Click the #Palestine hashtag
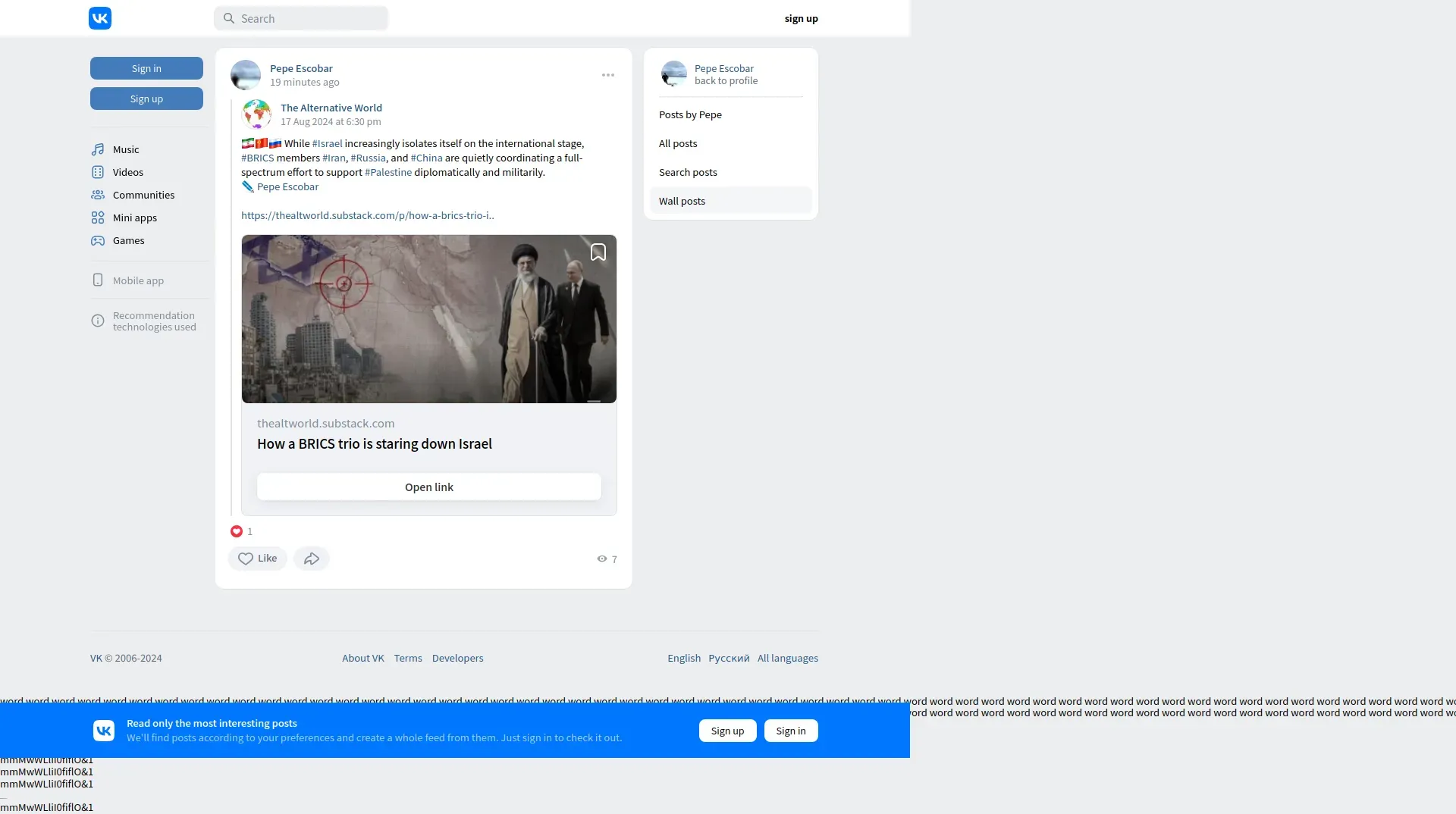This screenshot has width=1456, height=814. pyautogui.click(x=388, y=172)
